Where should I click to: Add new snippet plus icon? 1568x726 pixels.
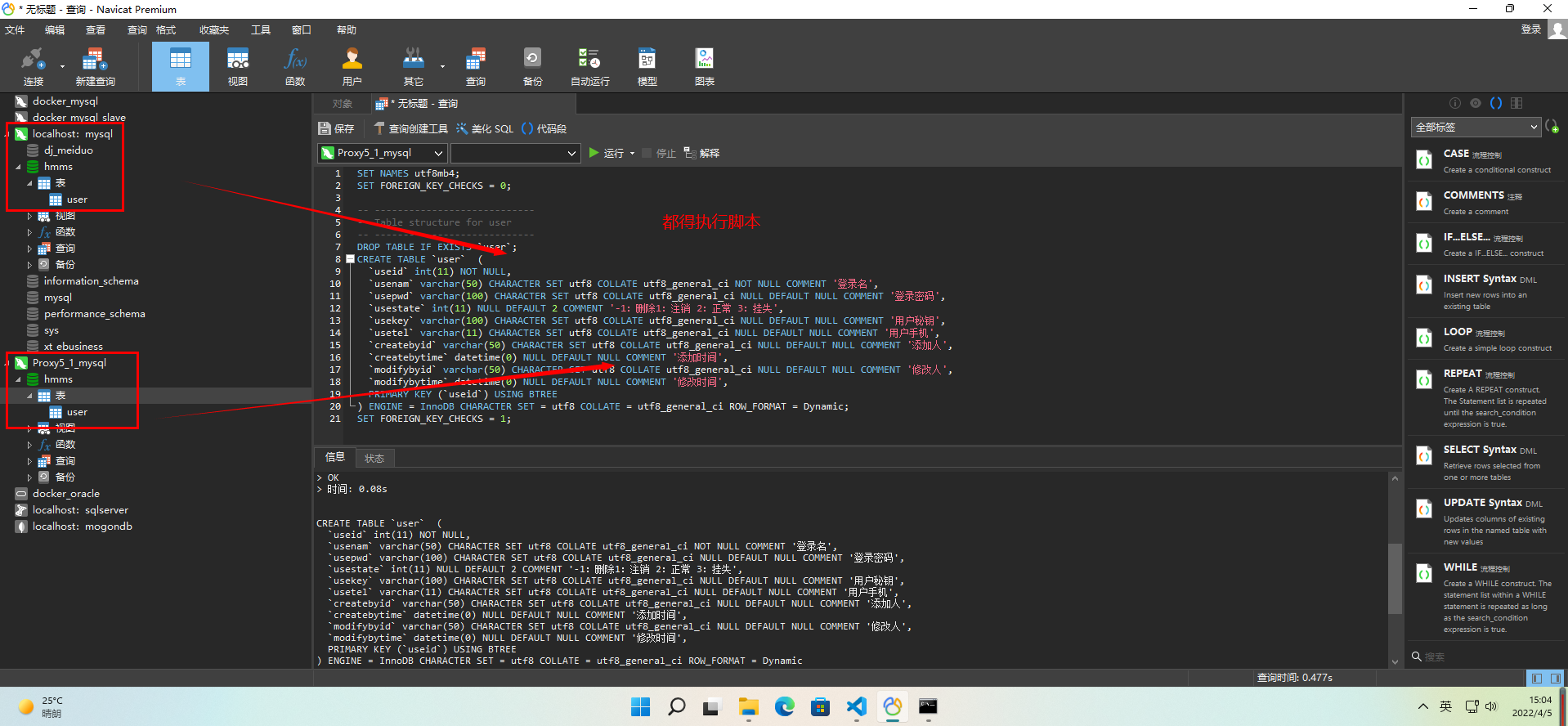coord(1552,127)
